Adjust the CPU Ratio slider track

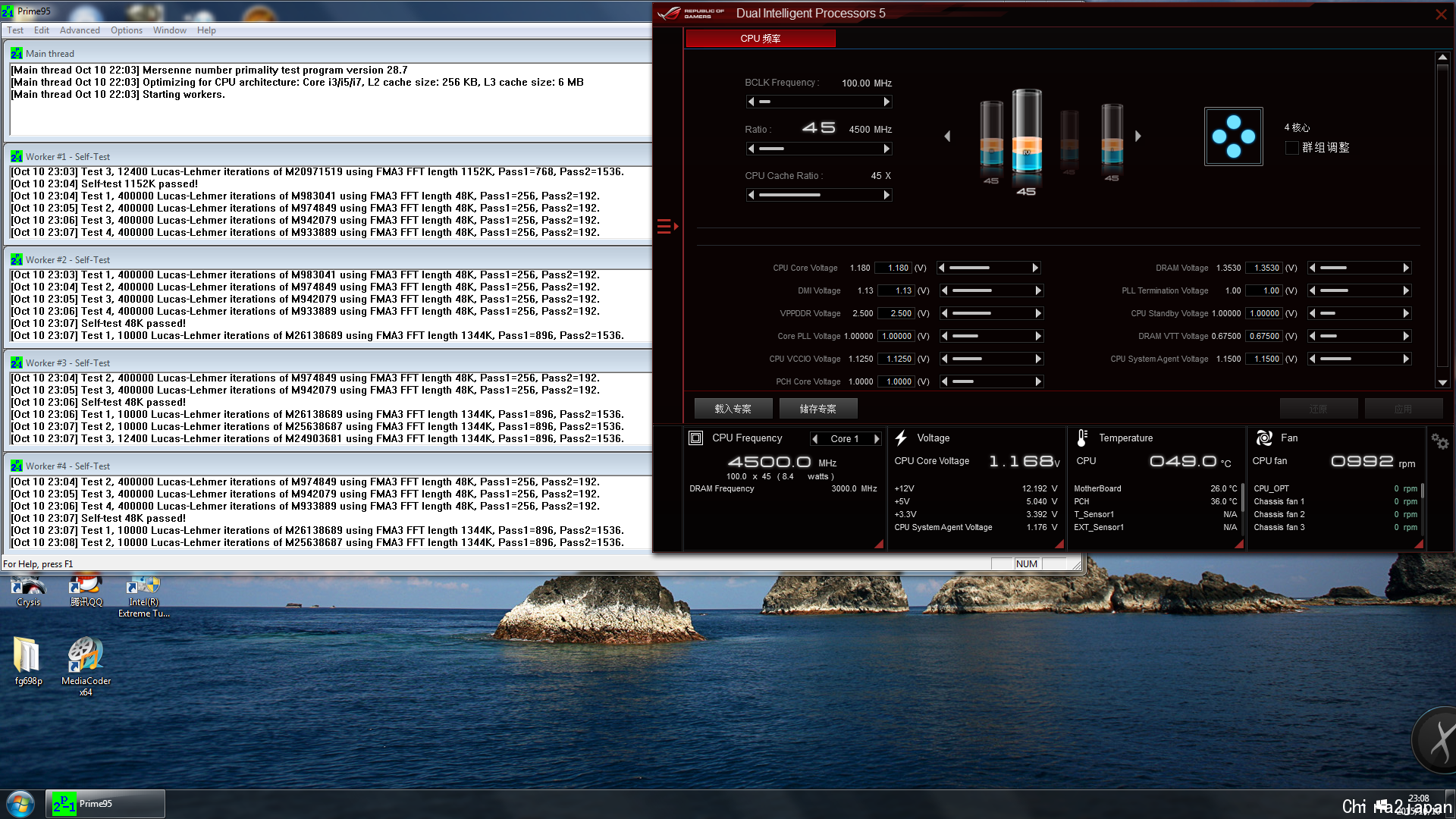[819, 149]
